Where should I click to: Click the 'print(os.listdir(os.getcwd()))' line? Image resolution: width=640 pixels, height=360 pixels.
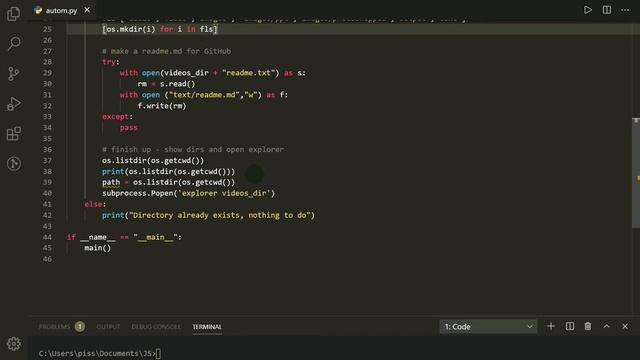pos(169,171)
